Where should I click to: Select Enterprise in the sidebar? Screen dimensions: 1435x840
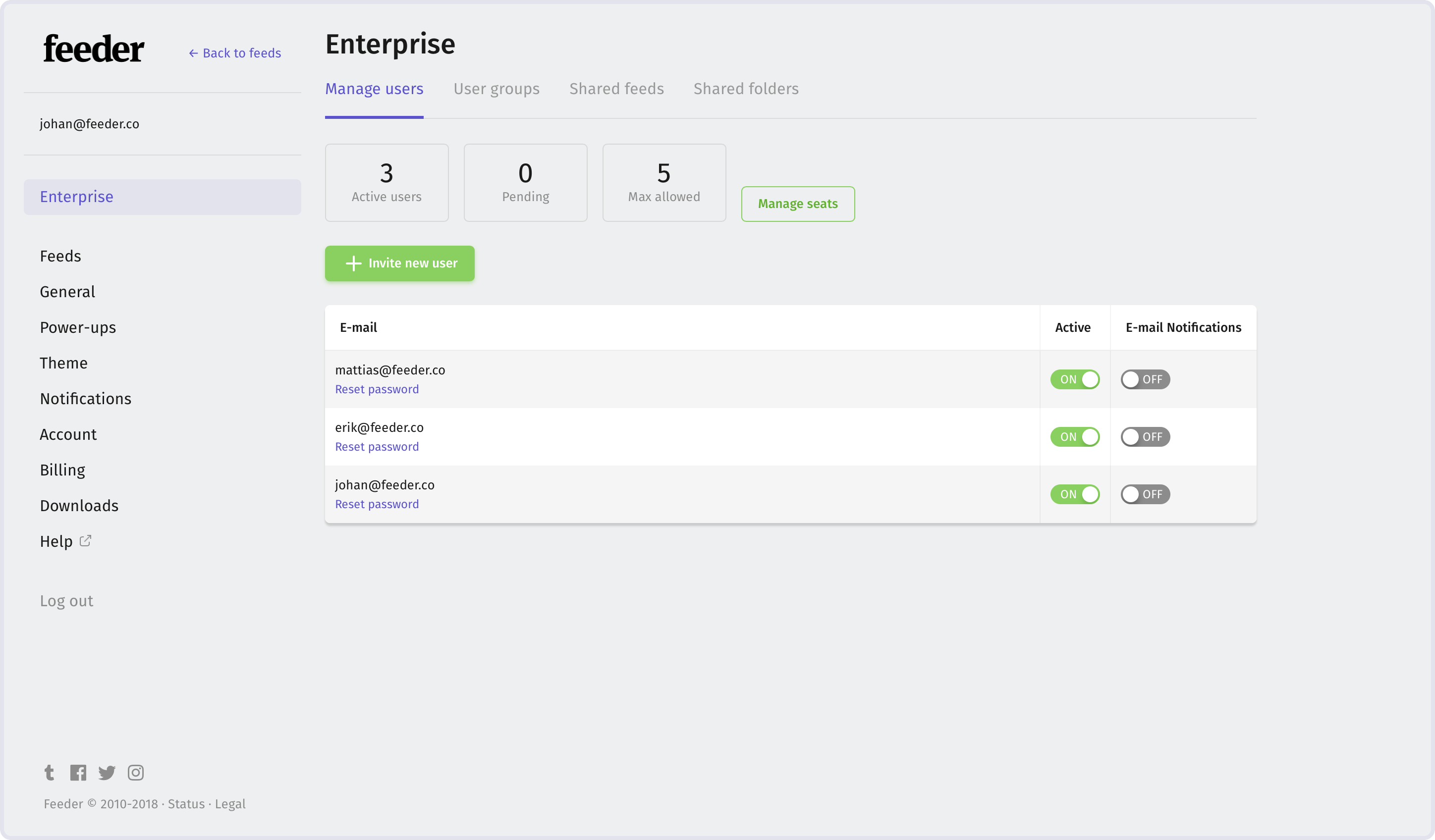pyautogui.click(x=163, y=197)
